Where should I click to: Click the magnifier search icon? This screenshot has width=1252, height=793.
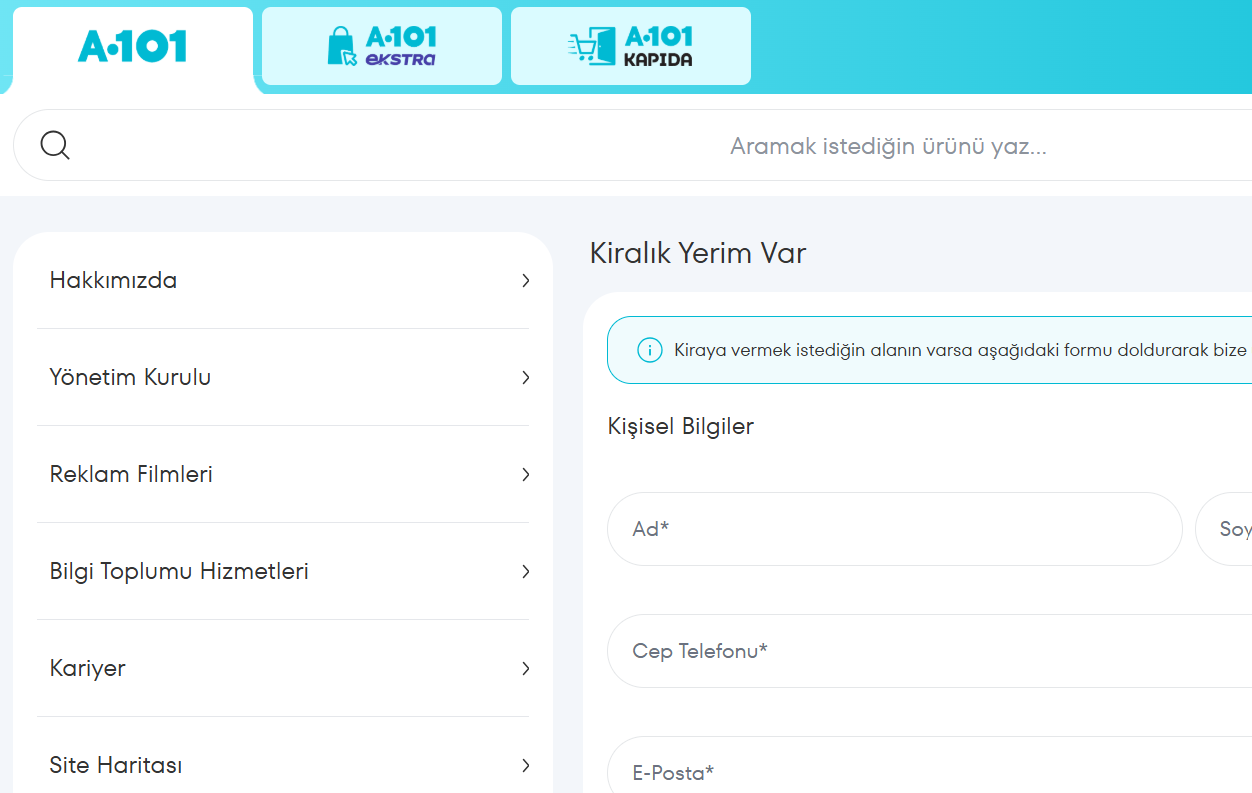[55, 146]
